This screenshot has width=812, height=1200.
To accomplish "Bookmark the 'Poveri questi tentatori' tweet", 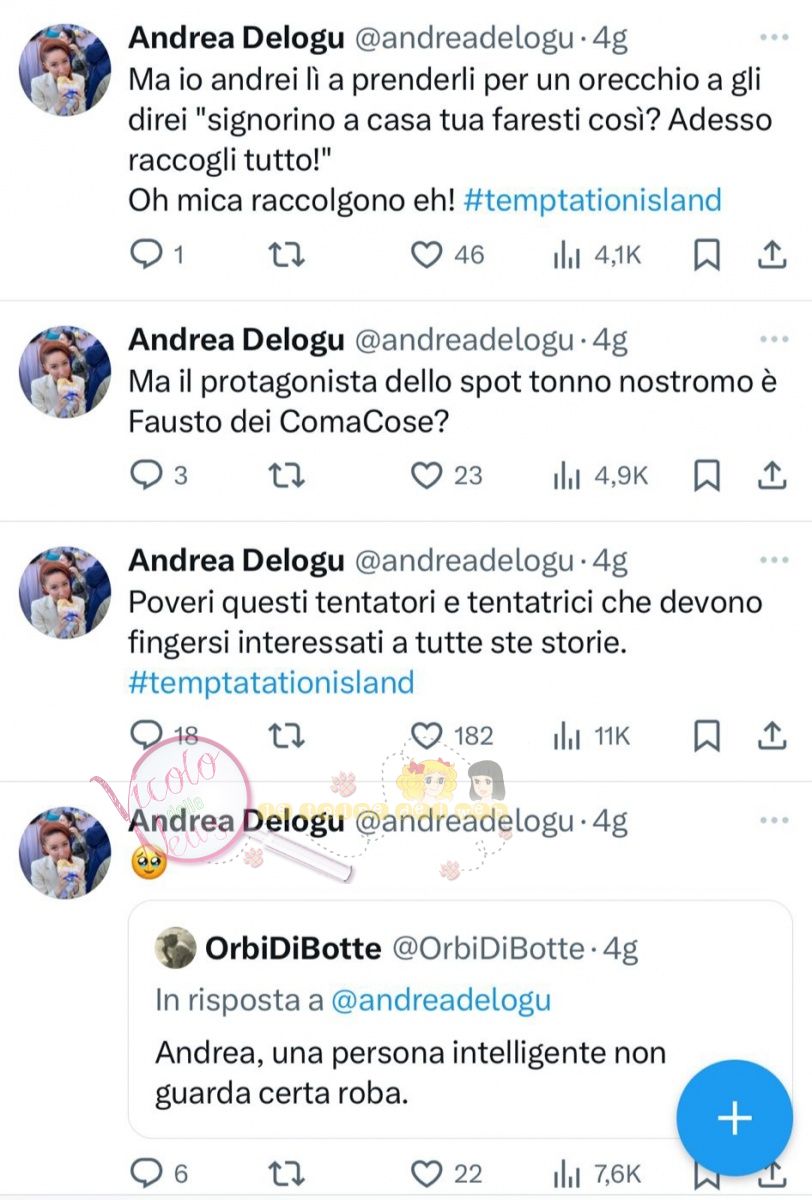I will coord(706,737).
